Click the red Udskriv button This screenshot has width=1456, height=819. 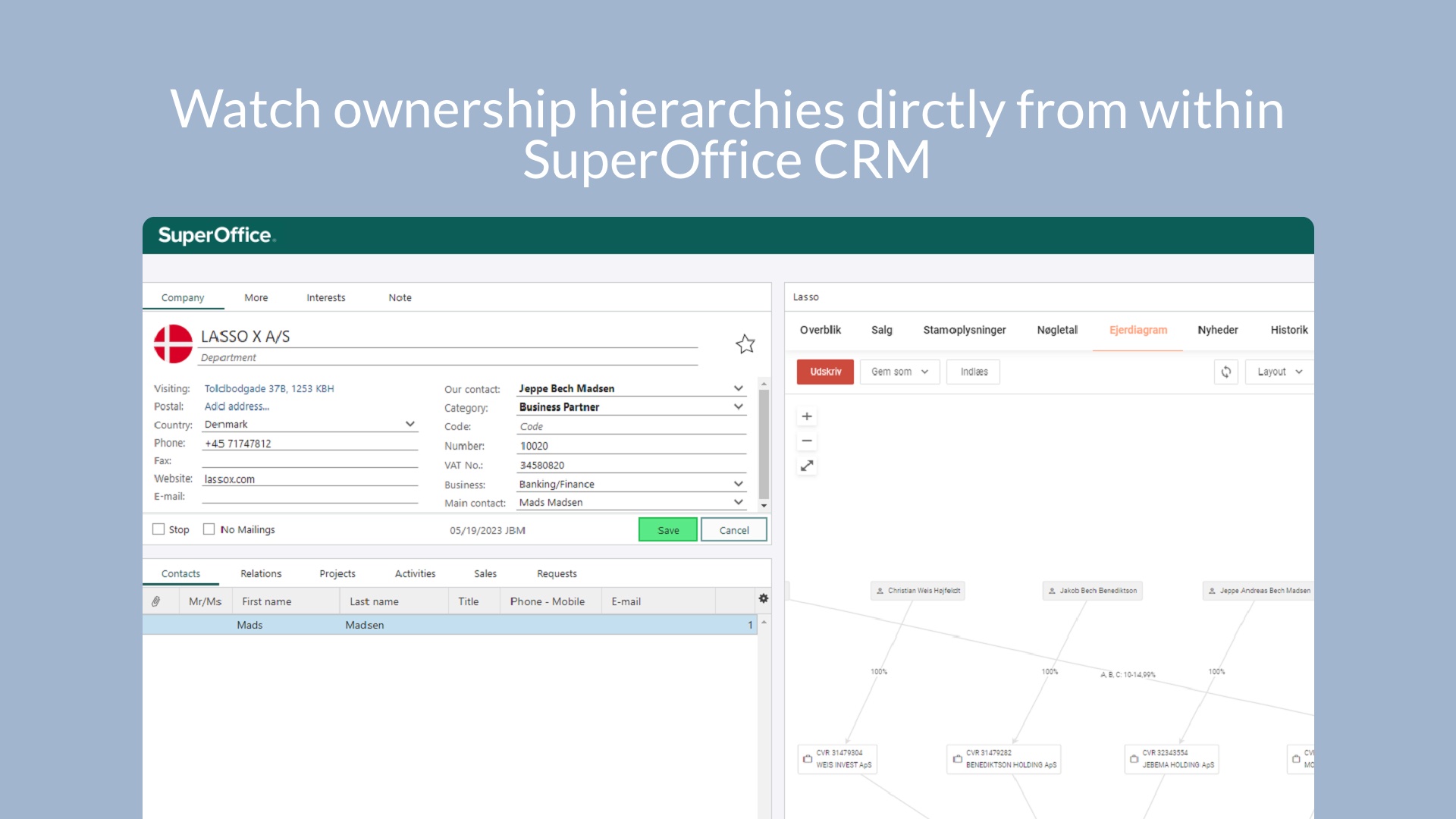pos(825,372)
